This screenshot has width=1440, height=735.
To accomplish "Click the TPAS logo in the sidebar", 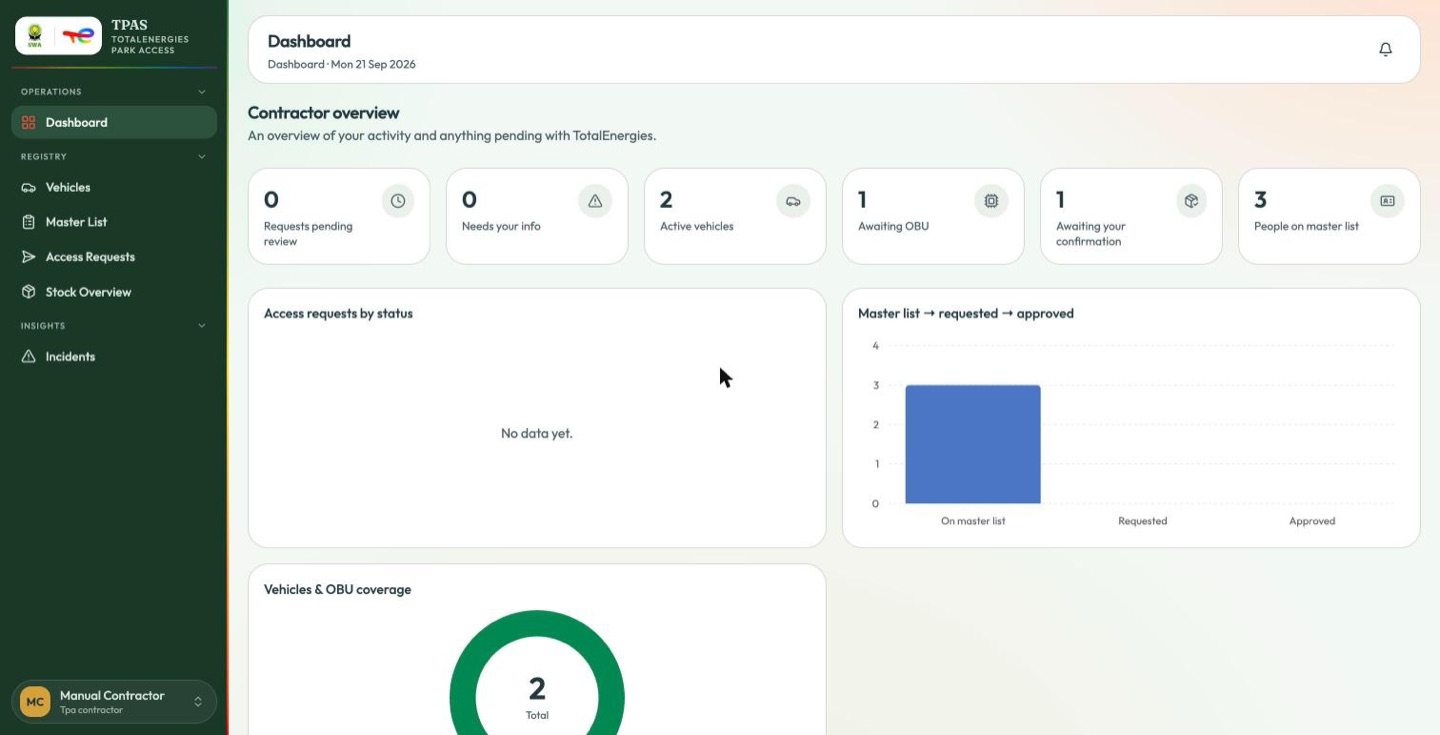I will (x=58, y=36).
